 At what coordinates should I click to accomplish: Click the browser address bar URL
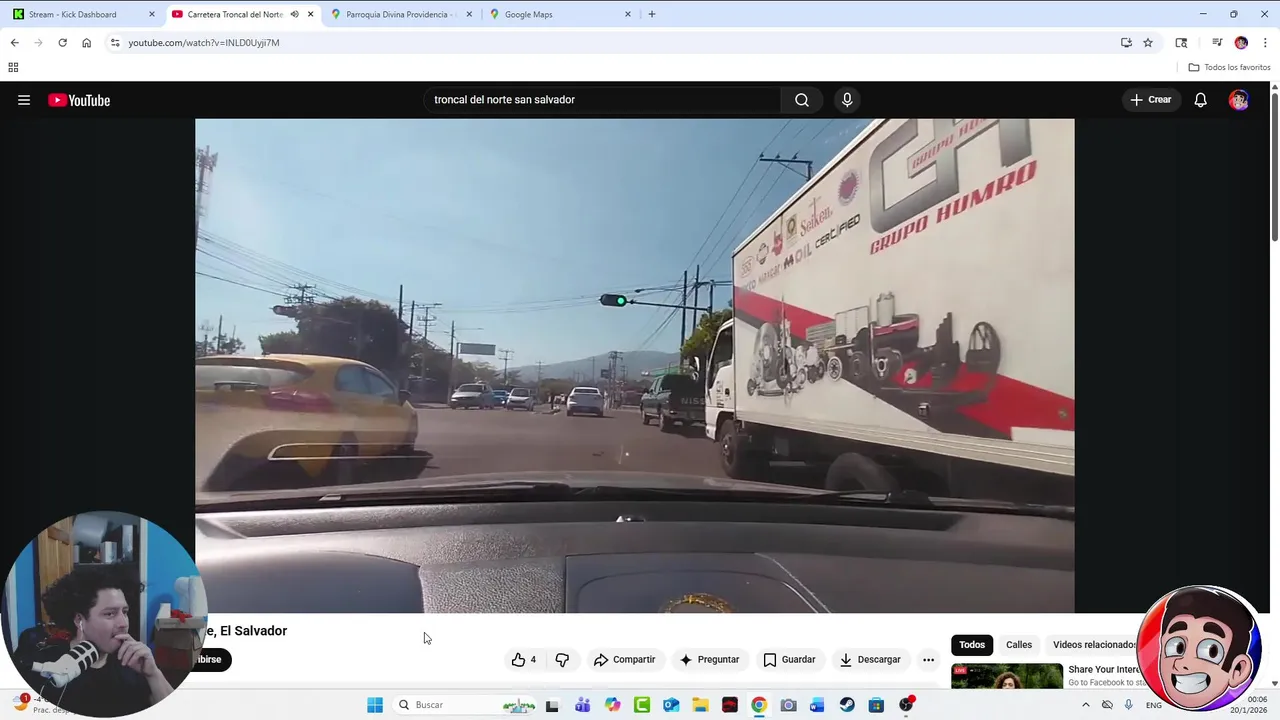coord(204,43)
